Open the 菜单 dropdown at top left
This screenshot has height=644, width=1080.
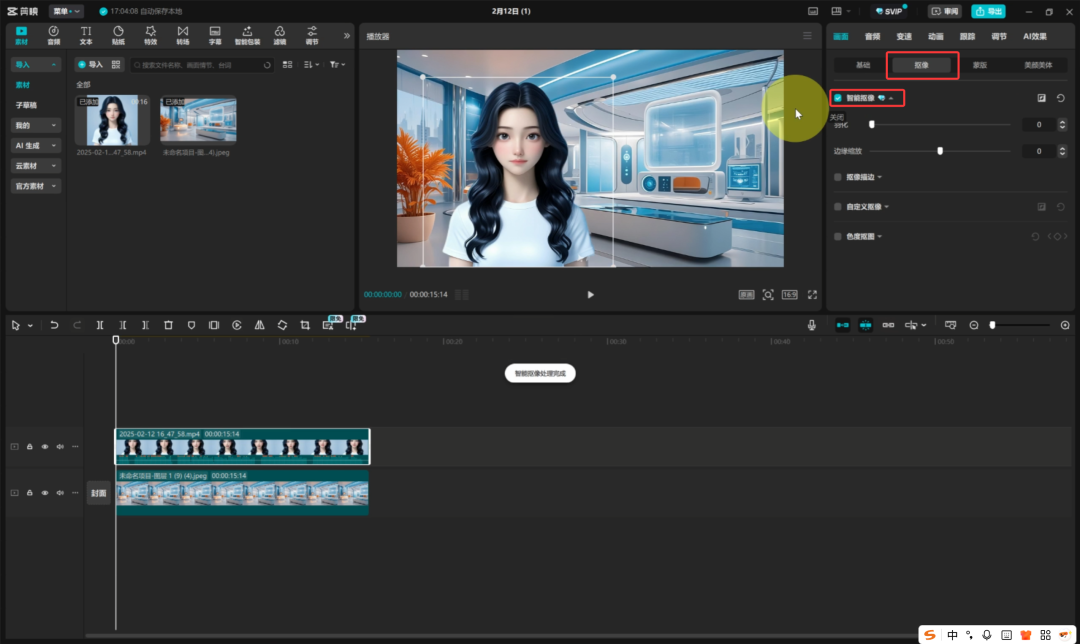tap(67, 11)
